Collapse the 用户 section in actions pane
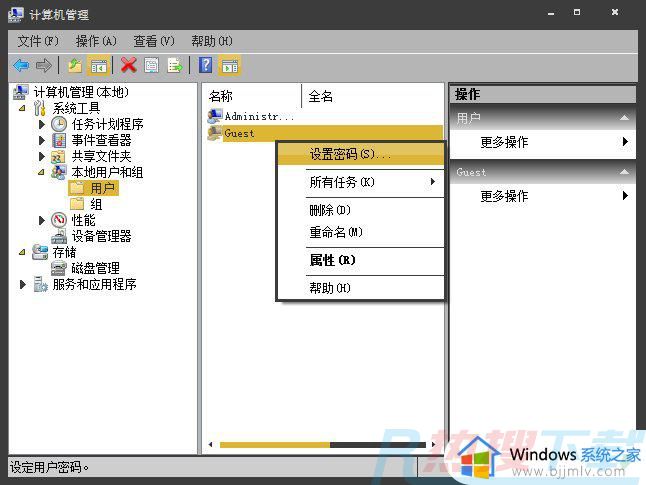This screenshot has width=646, height=485. click(624, 118)
